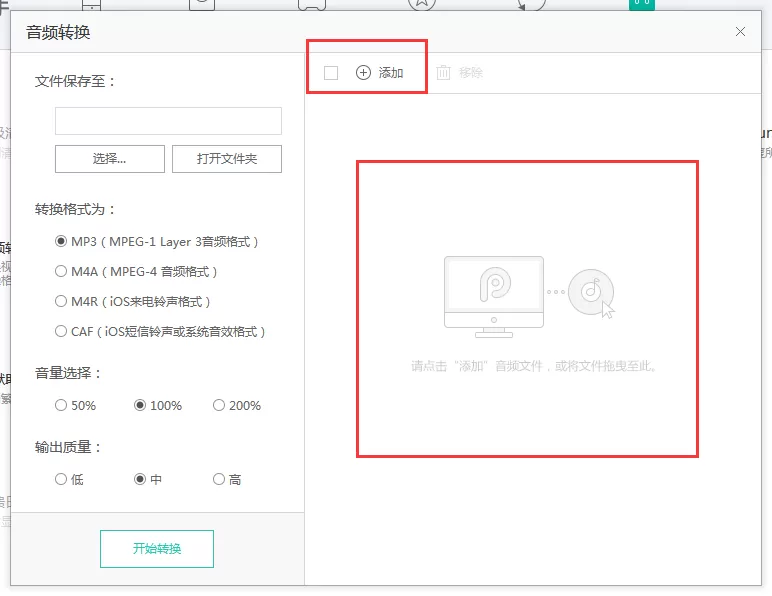Click the music disc icon in drop area
This screenshot has height=596, width=772.
[x=591, y=292]
